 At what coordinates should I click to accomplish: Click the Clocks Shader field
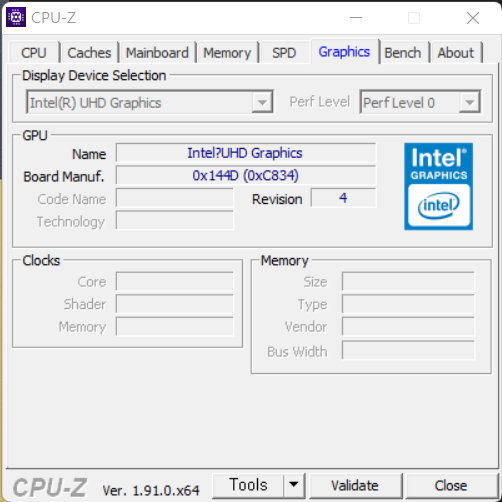[x=175, y=304]
